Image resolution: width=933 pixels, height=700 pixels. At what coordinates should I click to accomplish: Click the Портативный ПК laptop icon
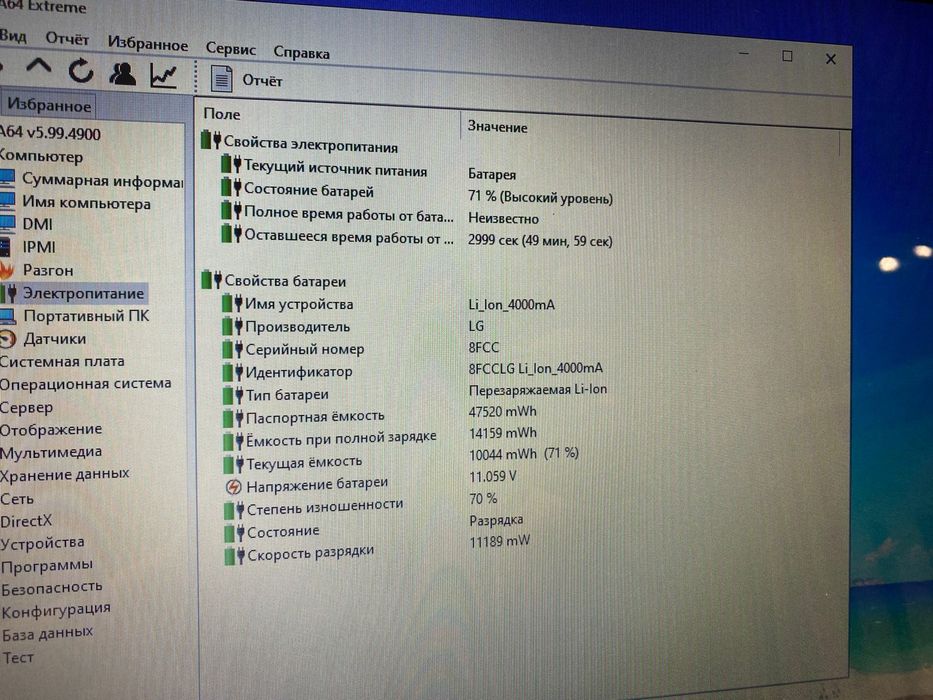tap(7, 316)
